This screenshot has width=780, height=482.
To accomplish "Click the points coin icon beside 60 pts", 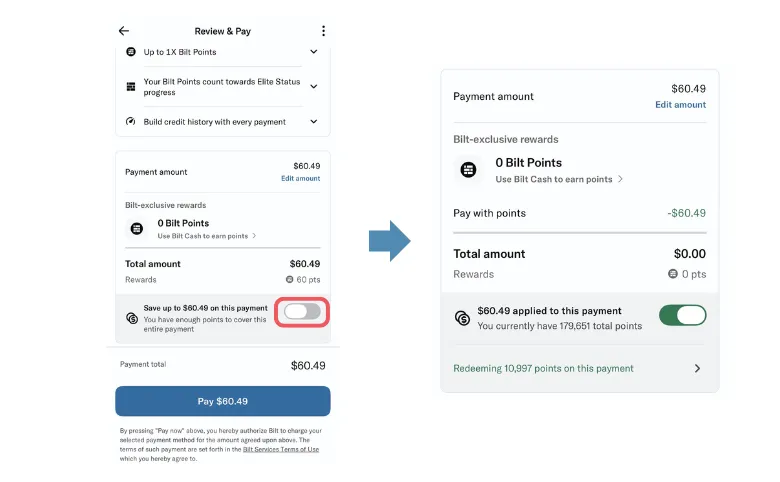I will point(289,280).
